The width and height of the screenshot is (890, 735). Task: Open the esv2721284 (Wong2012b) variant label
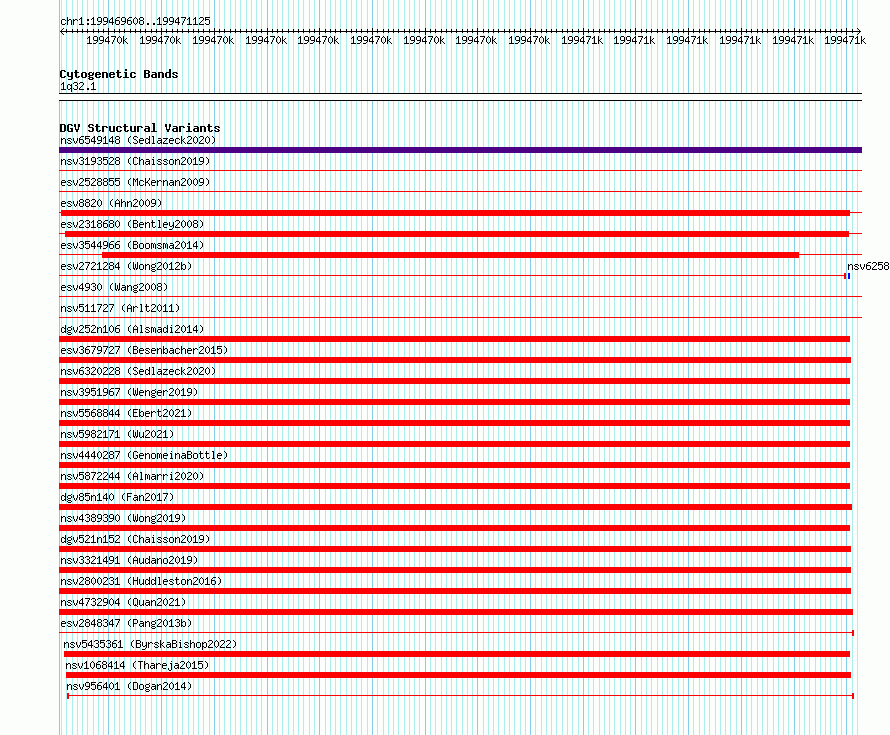tap(126, 266)
